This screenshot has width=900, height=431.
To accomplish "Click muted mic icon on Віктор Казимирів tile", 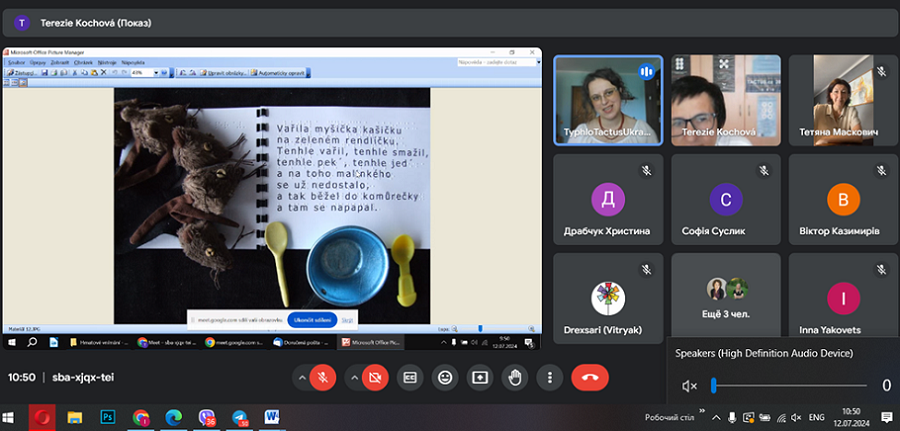I will coord(881,170).
